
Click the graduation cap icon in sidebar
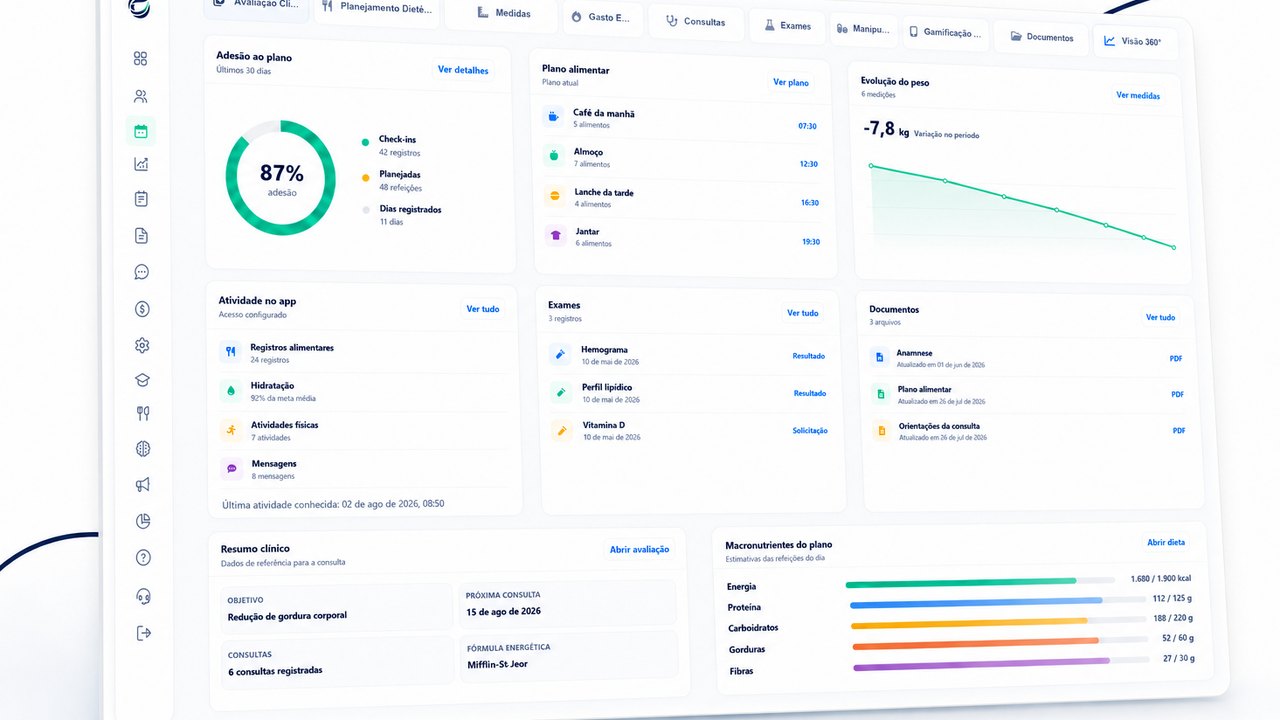(142, 380)
